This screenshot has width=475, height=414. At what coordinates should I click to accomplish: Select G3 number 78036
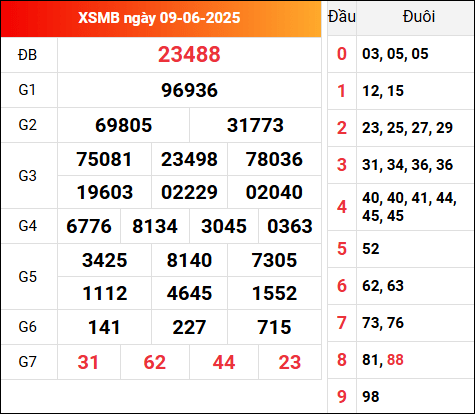[274, 159]
